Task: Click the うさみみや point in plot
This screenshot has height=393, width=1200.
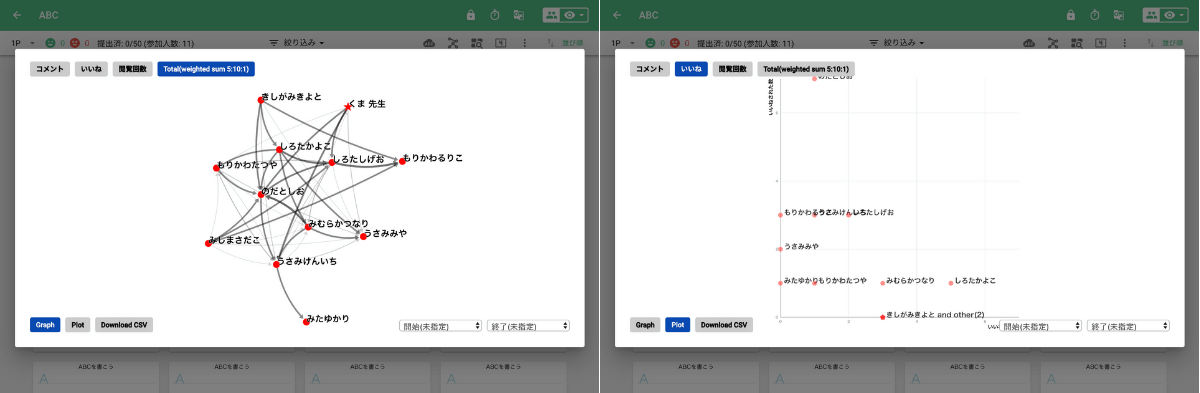Action: [780, 249]
